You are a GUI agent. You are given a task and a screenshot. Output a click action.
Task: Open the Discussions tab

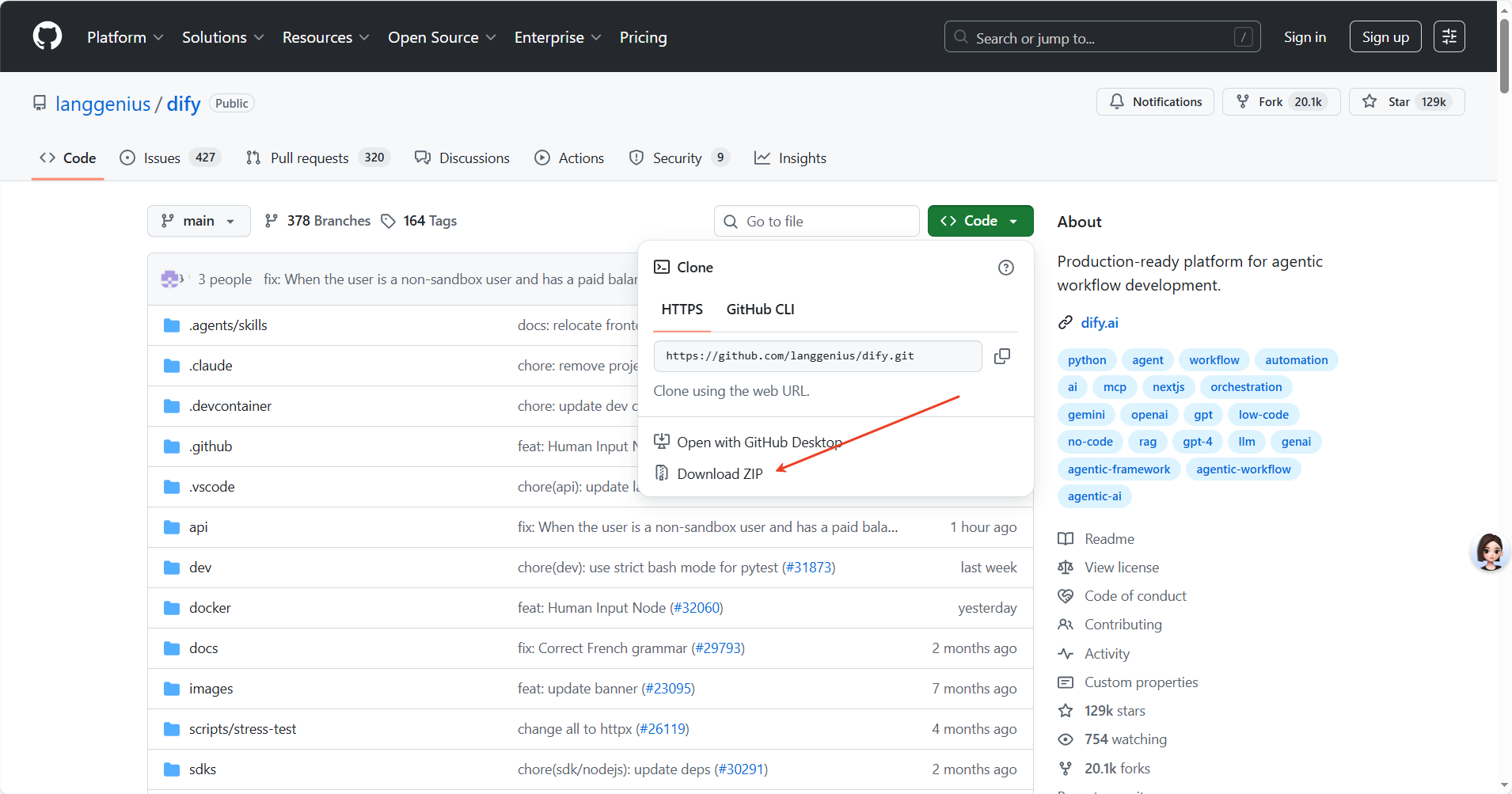click(x=462, y=158)
